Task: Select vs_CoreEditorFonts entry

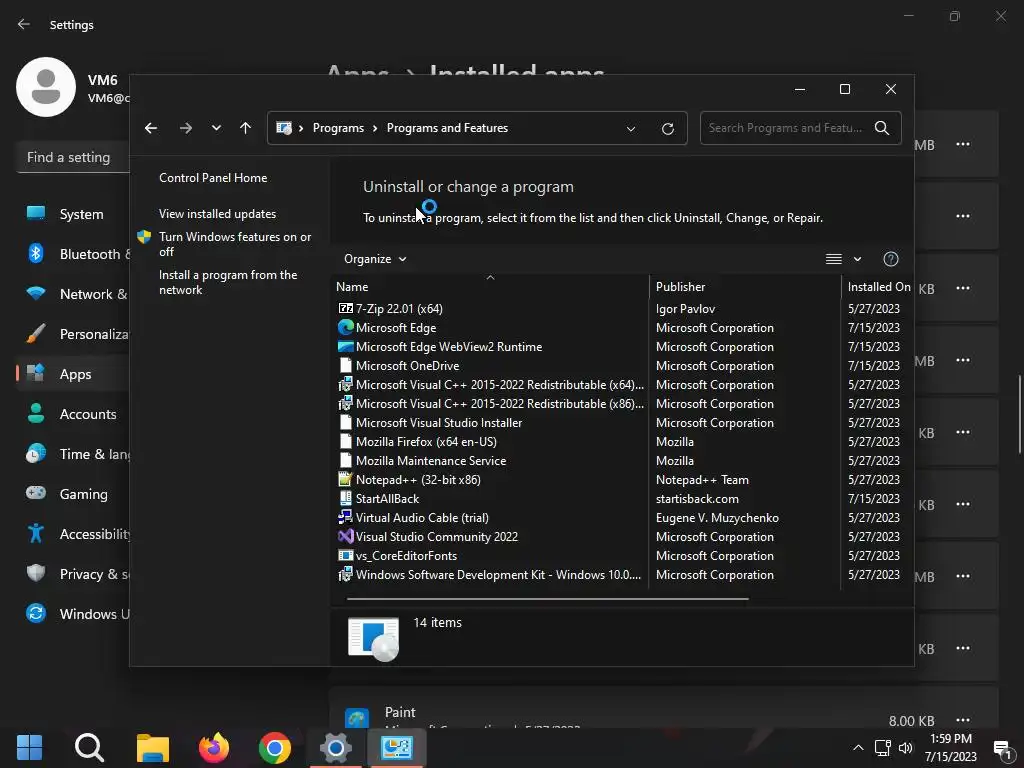Action: click(x=406, y=555)
